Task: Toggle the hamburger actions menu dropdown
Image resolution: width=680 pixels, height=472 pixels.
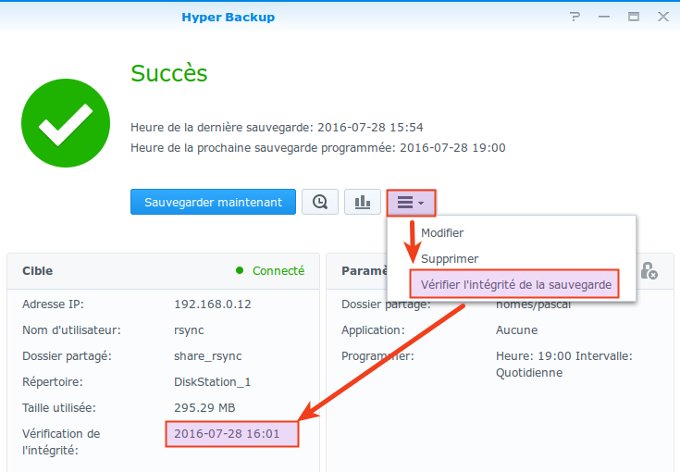Action: coord(411,202)
